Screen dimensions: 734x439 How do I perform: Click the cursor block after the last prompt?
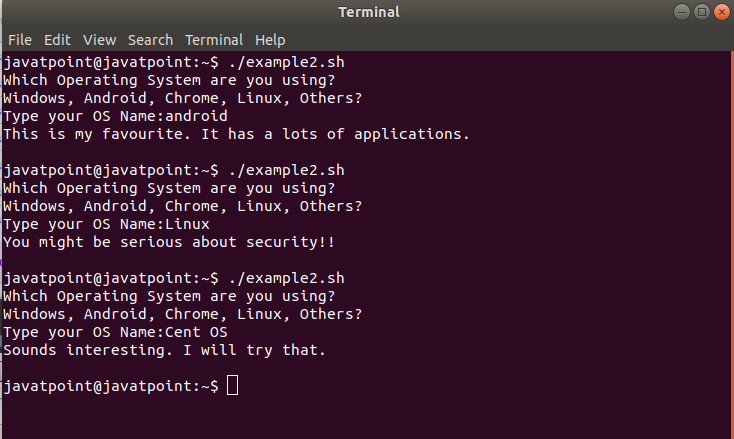click(232, 386)
